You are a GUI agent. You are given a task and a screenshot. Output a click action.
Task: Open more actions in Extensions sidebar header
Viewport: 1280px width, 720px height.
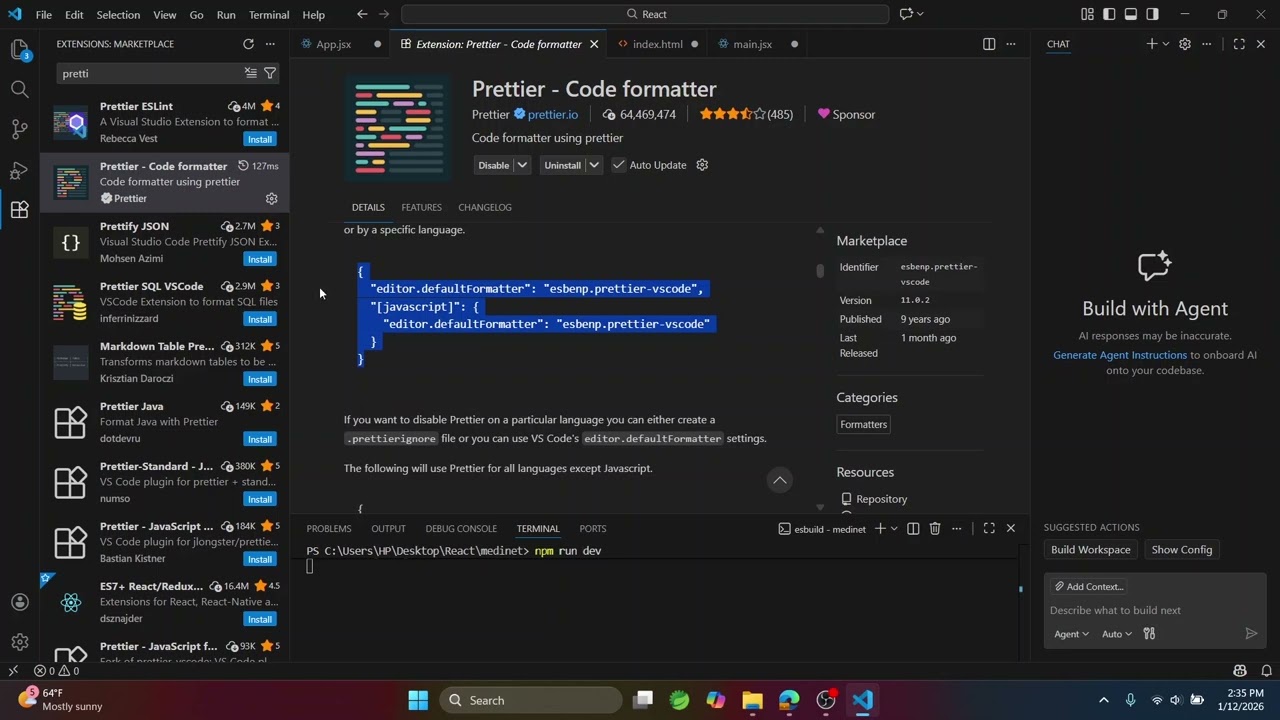pyautogui.click(x=270, y=44)
